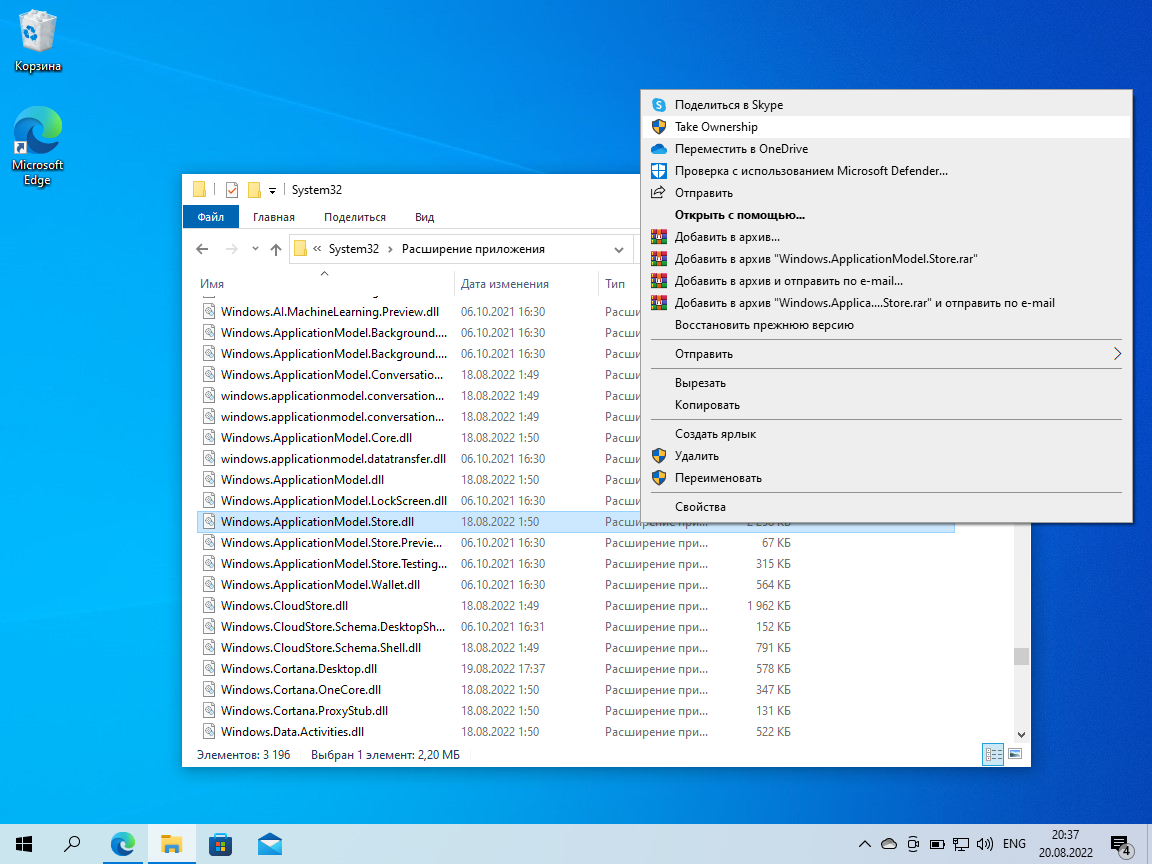This screenshot has height=864, width=1152.
Task: Select Take Ownership menu entry
Action: click(886, 127)
